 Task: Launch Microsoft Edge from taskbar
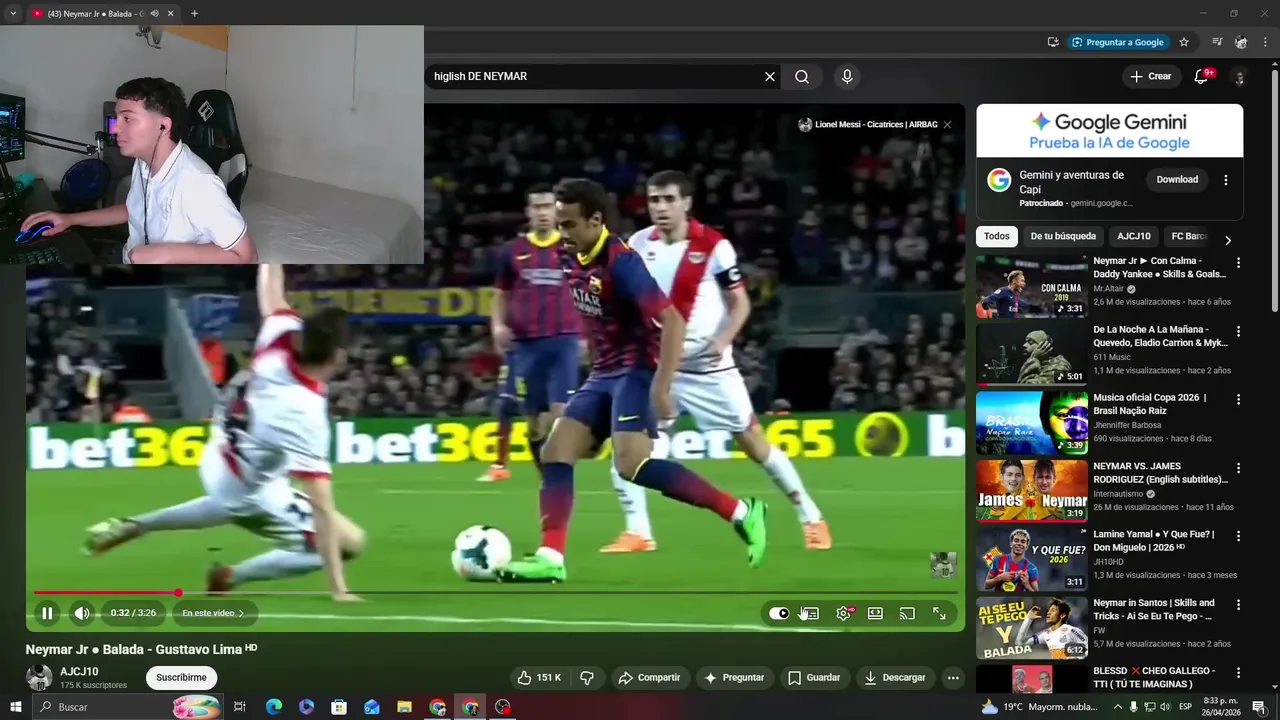(274, 707)
